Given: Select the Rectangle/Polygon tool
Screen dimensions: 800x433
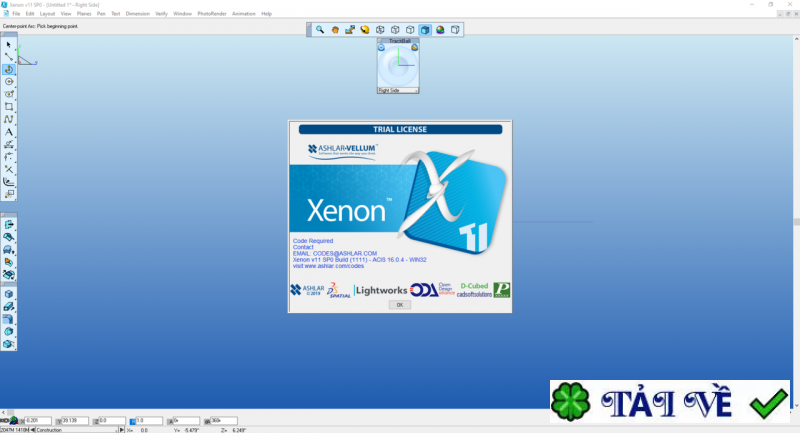Looking at the screenshot, I should point(9,107).
